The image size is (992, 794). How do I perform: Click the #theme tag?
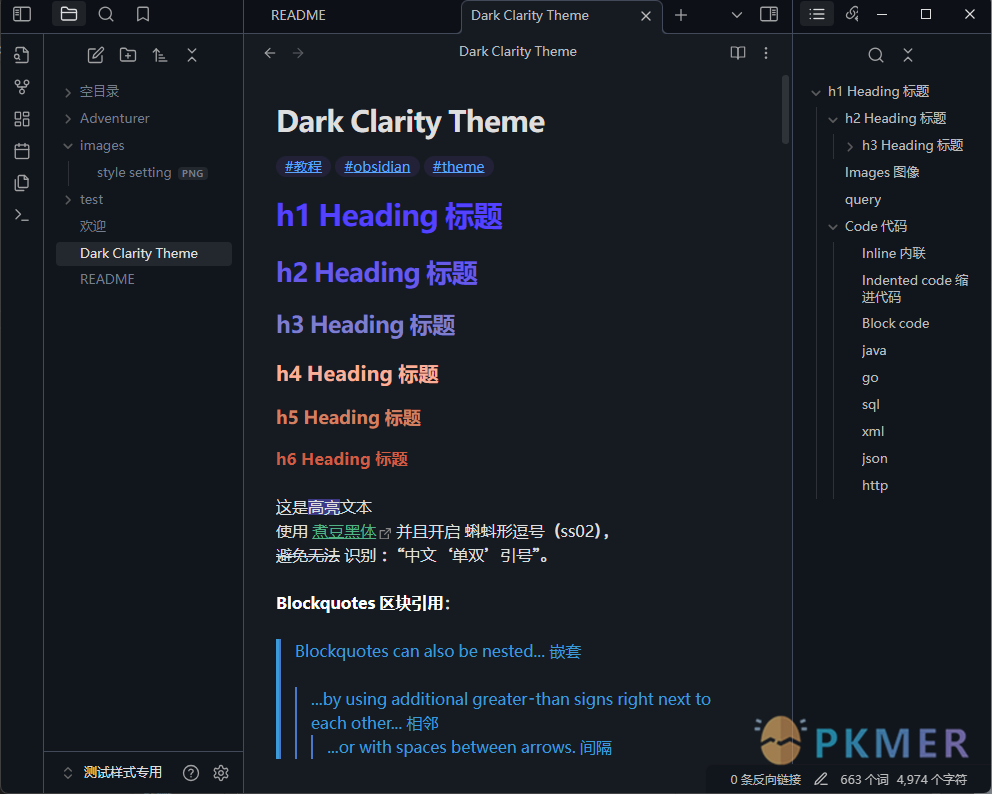click(x=458, y=166)
